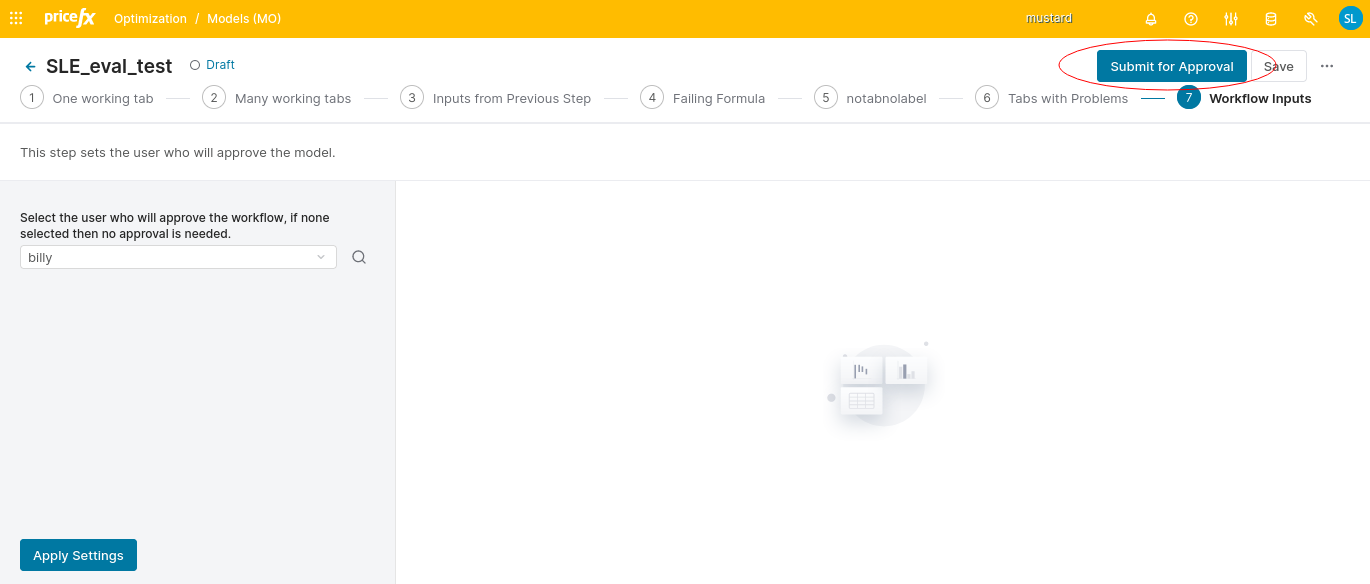
Task: Open Inputs from Previous Step
Action: [496, 98]
